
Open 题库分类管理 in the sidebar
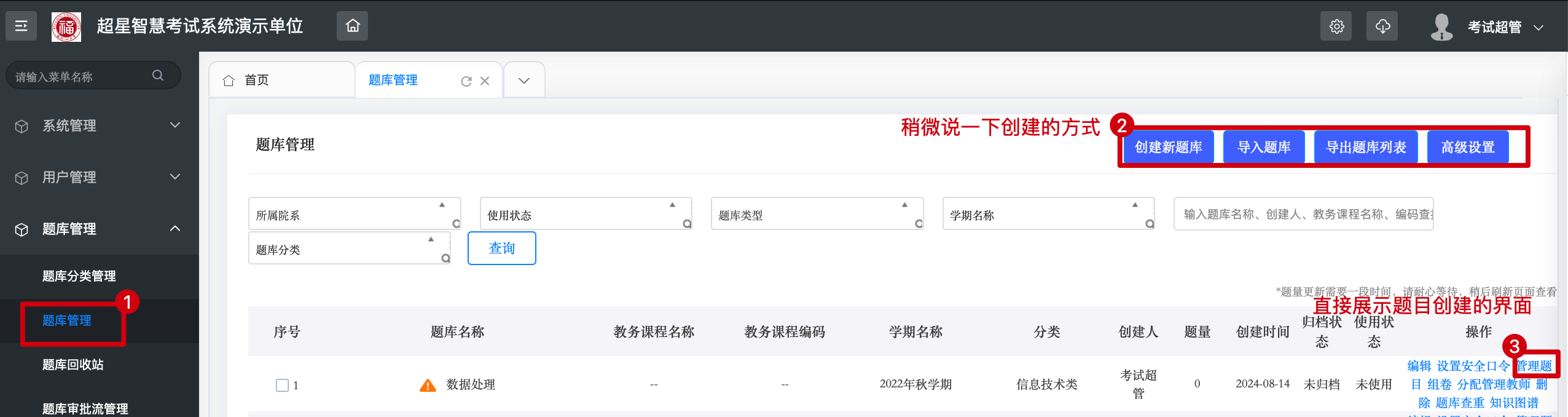coord(79,276)
